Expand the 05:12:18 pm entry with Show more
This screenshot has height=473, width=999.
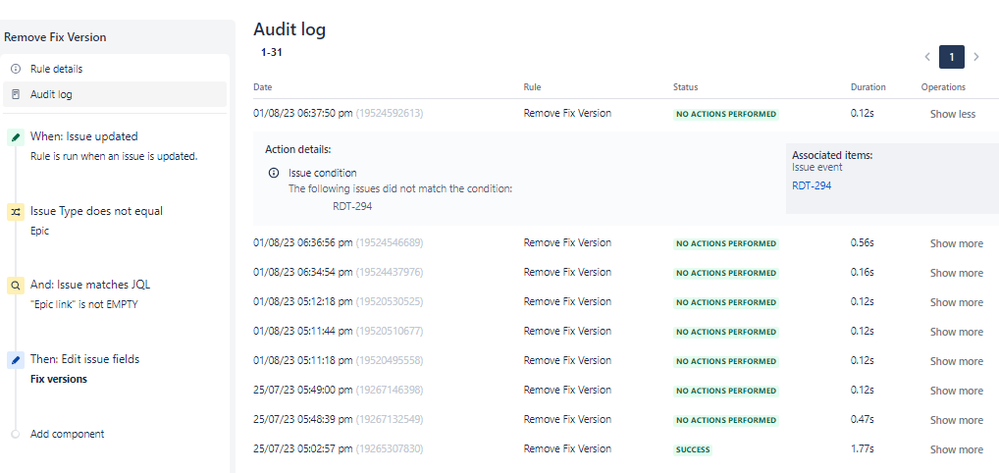(x=956, y=302)
